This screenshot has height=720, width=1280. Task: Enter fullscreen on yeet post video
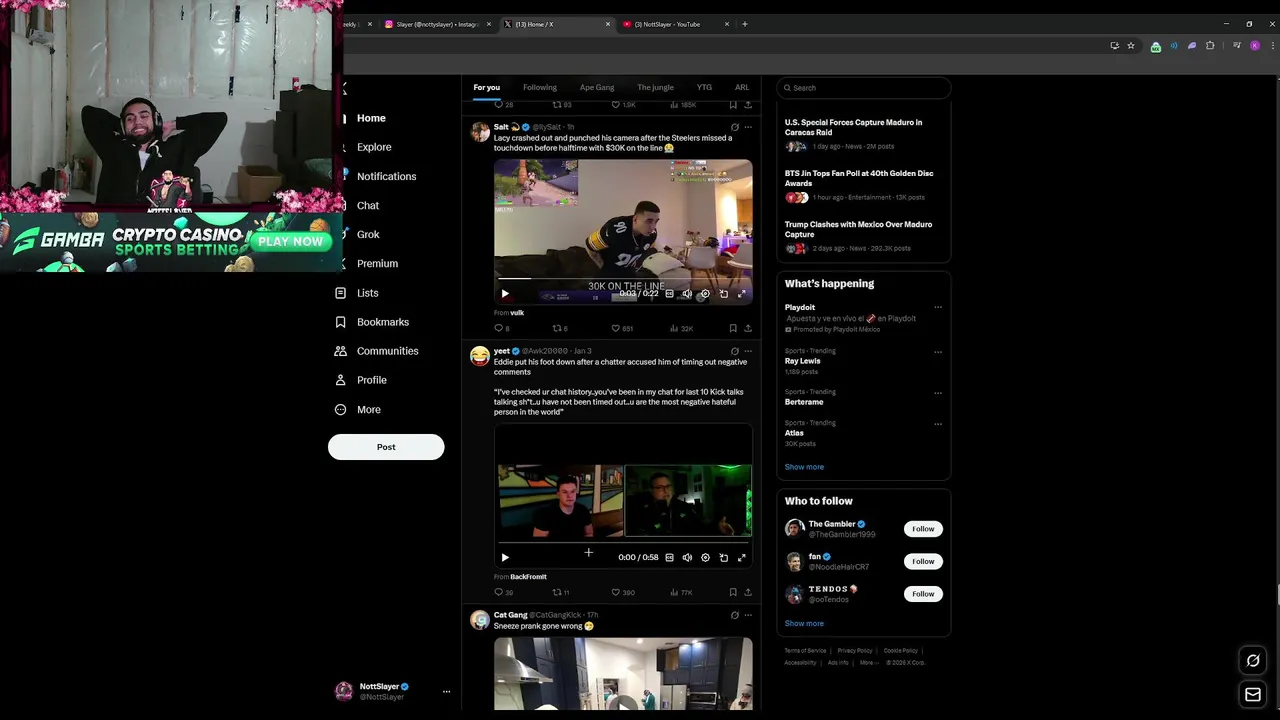coord(742,558)
